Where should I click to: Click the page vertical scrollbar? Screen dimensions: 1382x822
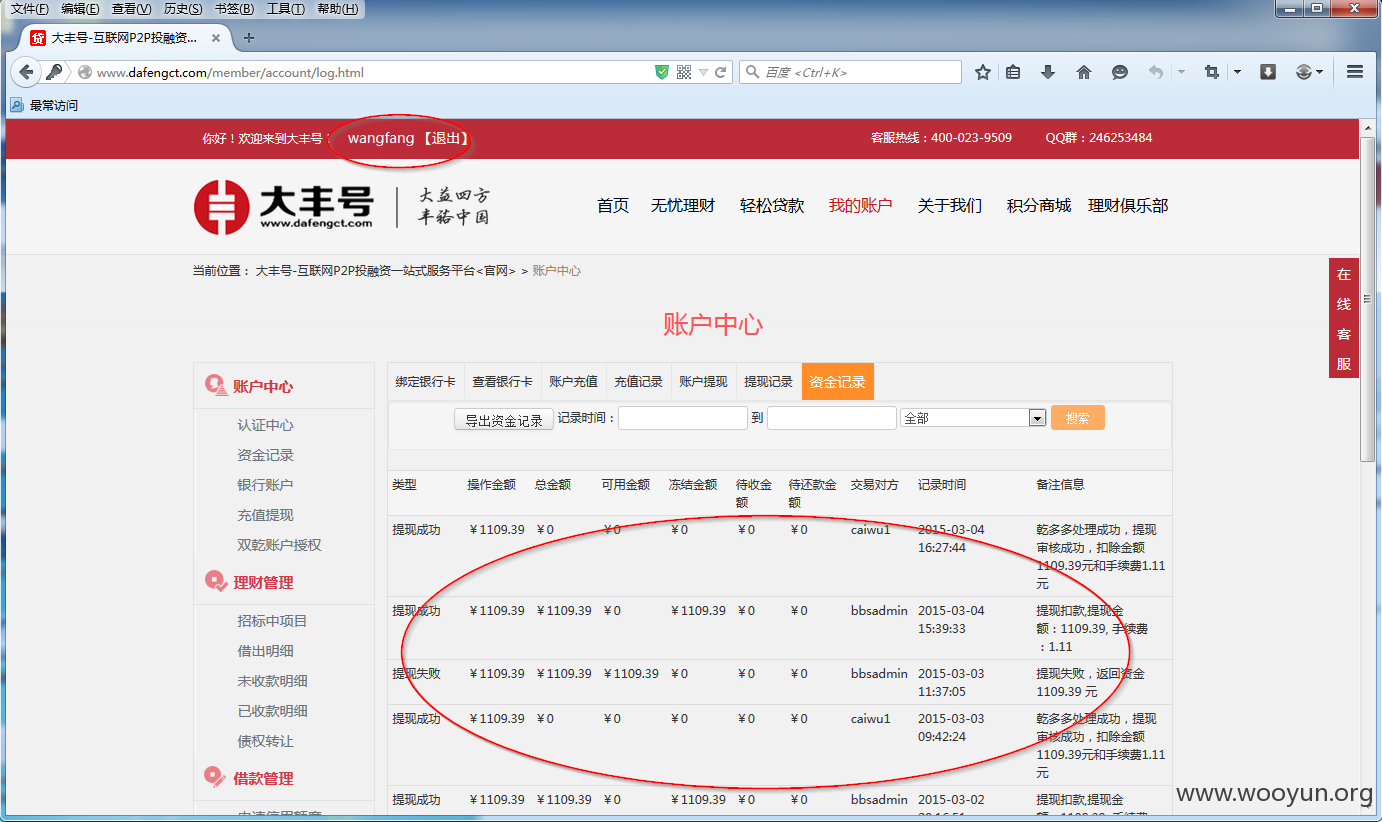click(x=1368, y=300)
